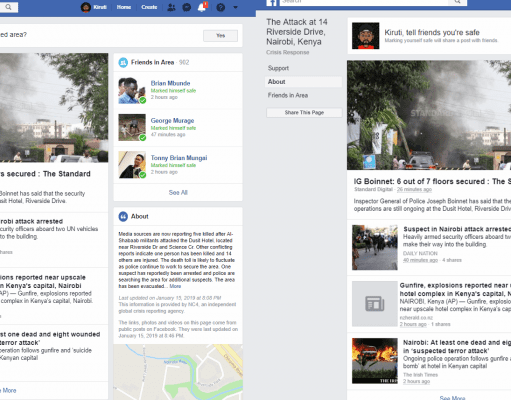This screenshot has height=400, width=511.
Task: Click the Yes button
Action: click(220, 36)
